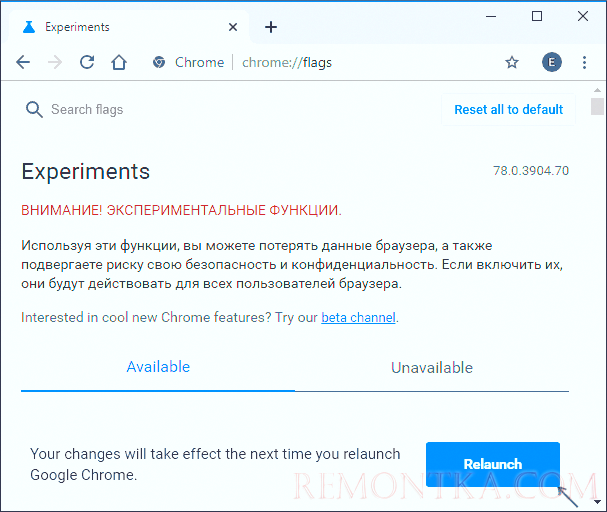This screenshot has width=607, height=512.
Task: Open a new tab with the plus button
Action: [x=271, y=27]
